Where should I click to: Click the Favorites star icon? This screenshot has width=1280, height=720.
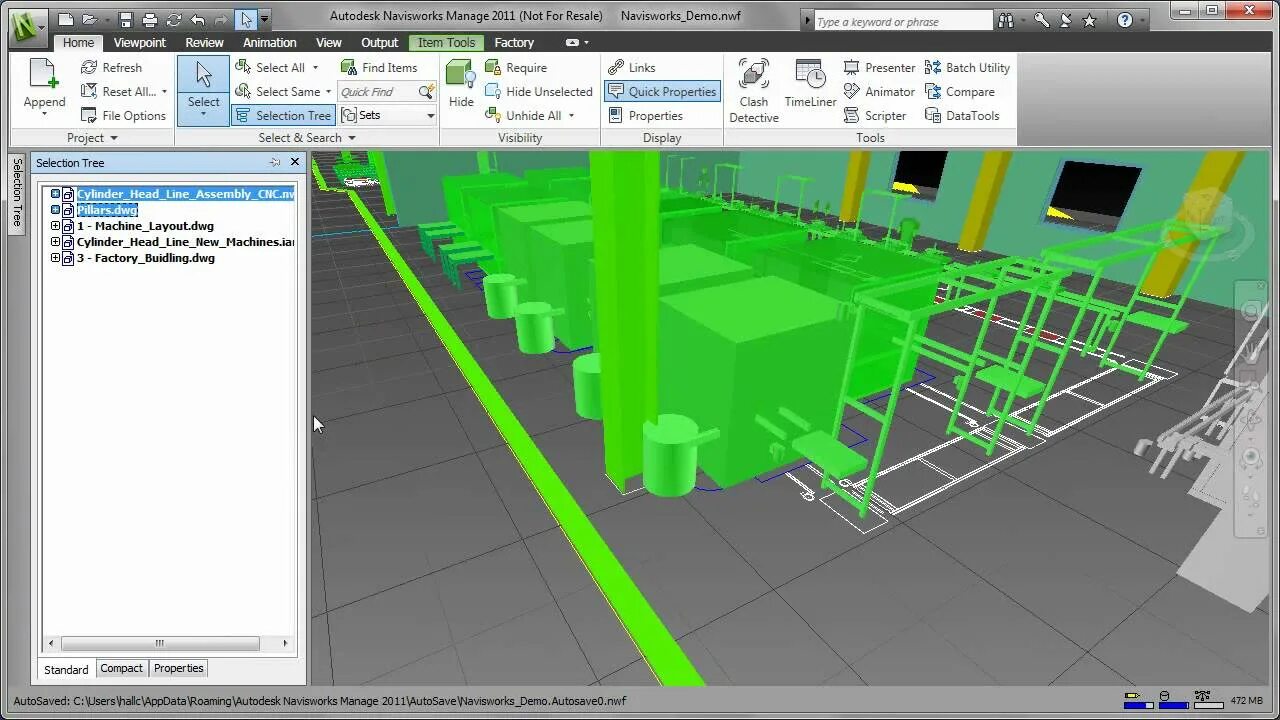point(1090,20)
